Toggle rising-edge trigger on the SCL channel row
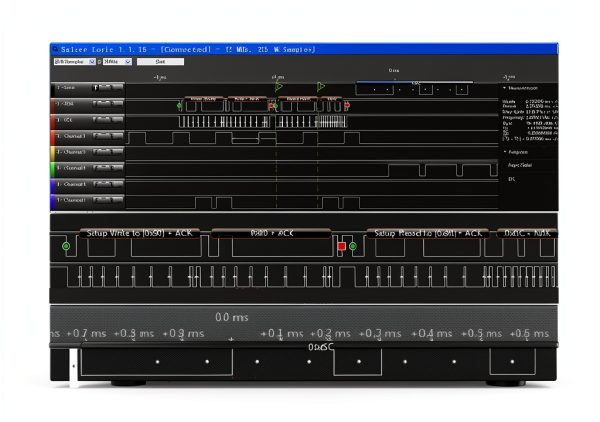Viewport: 600px width, 422px height. point(96,120)
